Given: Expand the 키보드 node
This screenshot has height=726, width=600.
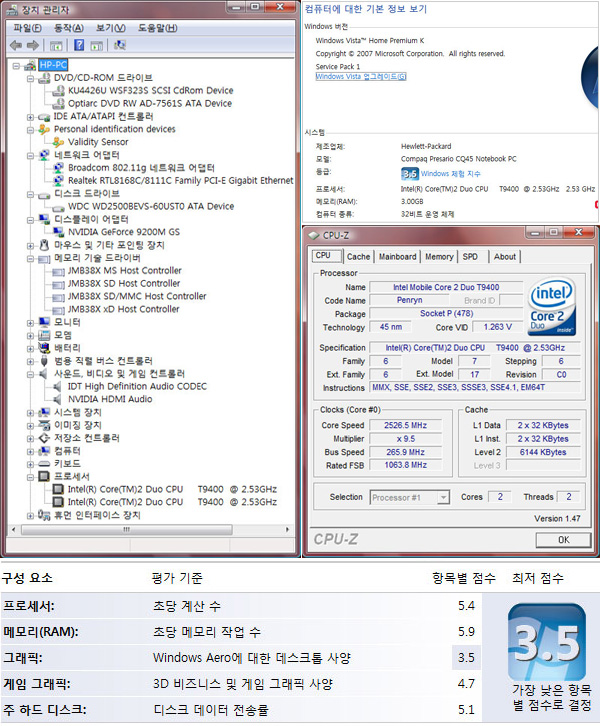Looking at the screenshot, I should point(30,464).
